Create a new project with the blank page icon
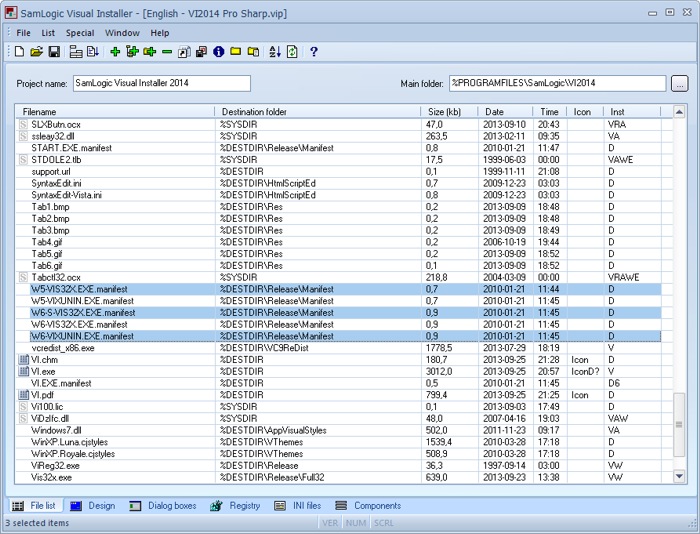 pyautogui.click(x=19, y=52)
